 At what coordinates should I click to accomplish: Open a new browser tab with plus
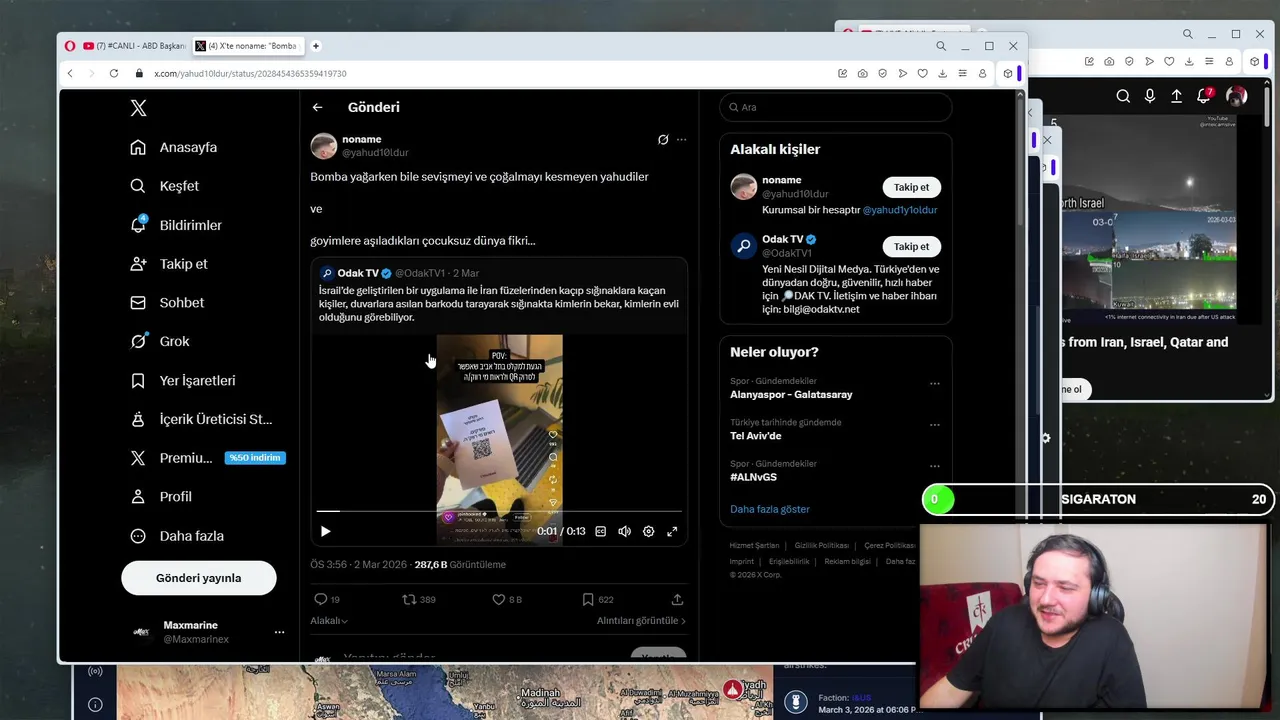(315, 46)
